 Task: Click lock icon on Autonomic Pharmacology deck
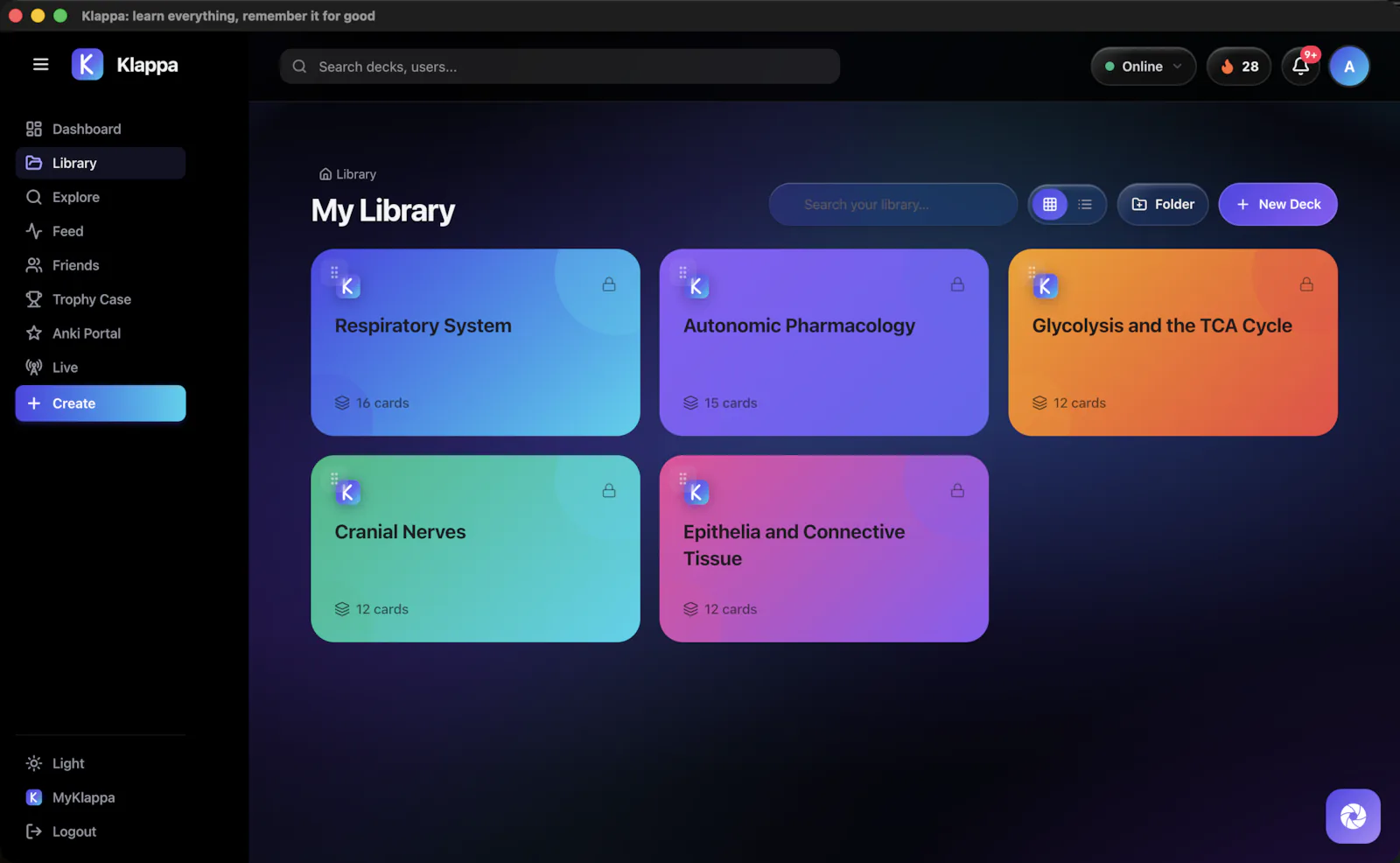click(957, 284)
